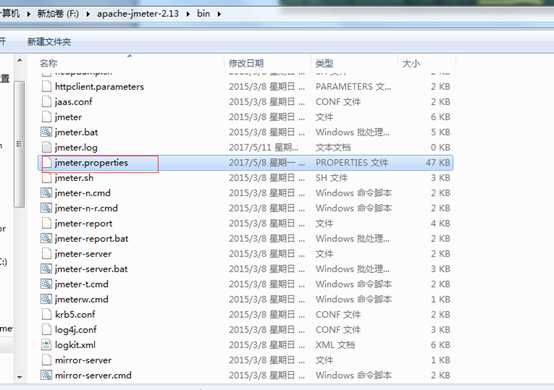Click the 47 KB size of jmeter.properties

pyautogui.click(x=437, y=163)
